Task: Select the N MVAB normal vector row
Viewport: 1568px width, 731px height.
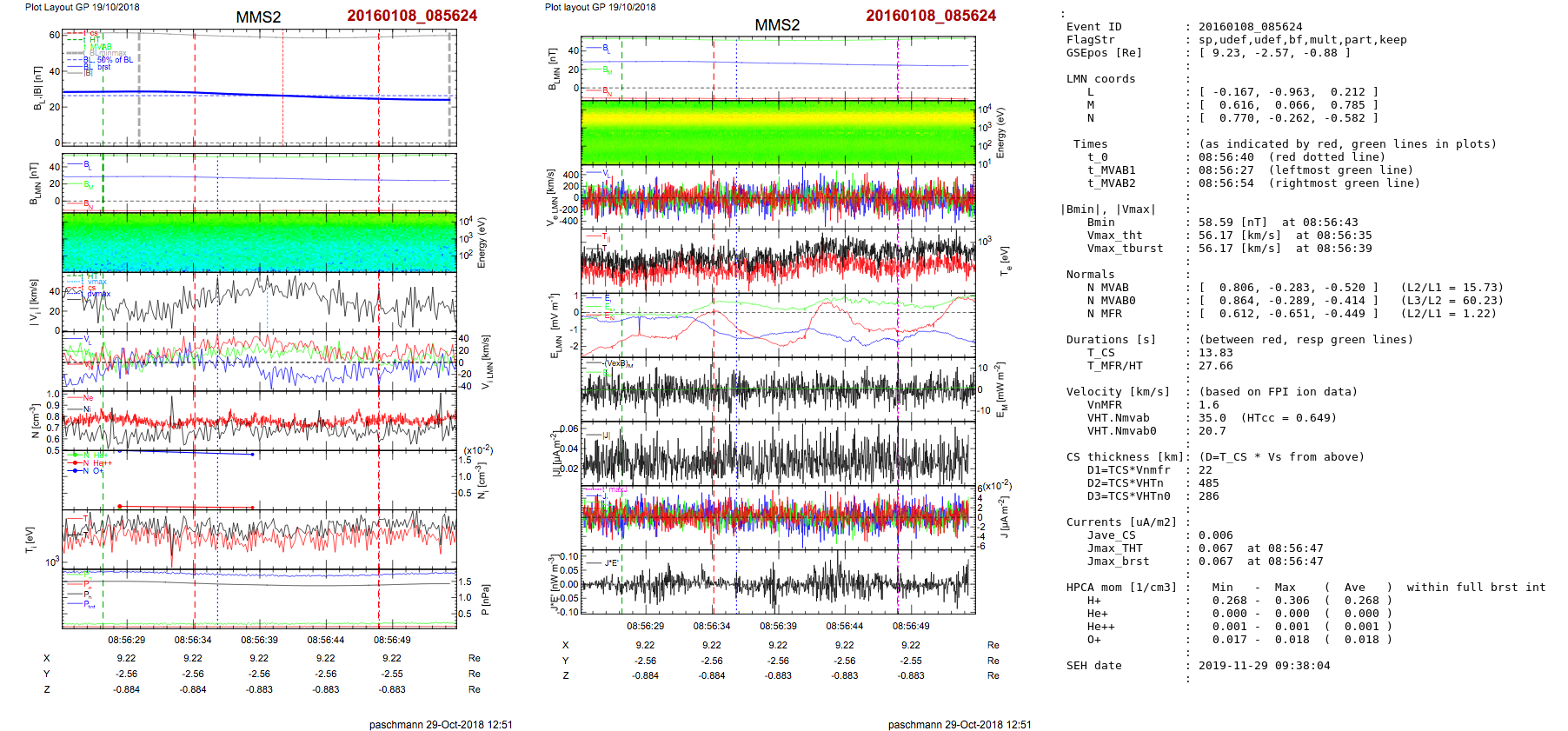Action: (1288, 288)
